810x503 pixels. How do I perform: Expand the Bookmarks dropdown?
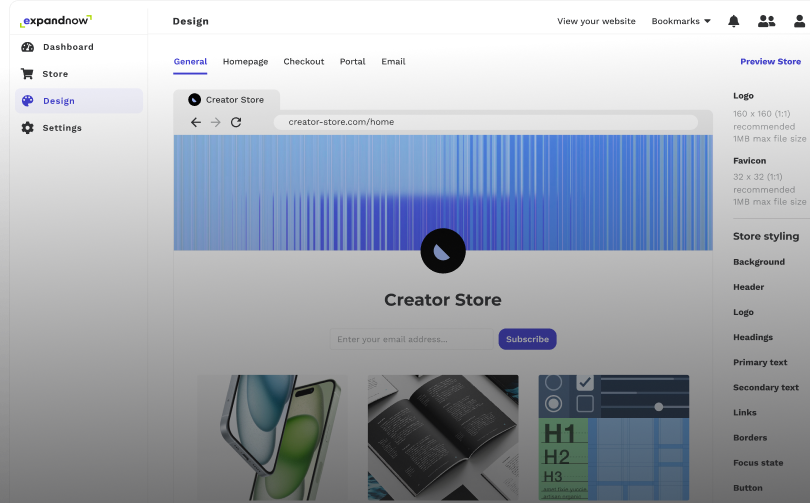[x=681, y=21]
